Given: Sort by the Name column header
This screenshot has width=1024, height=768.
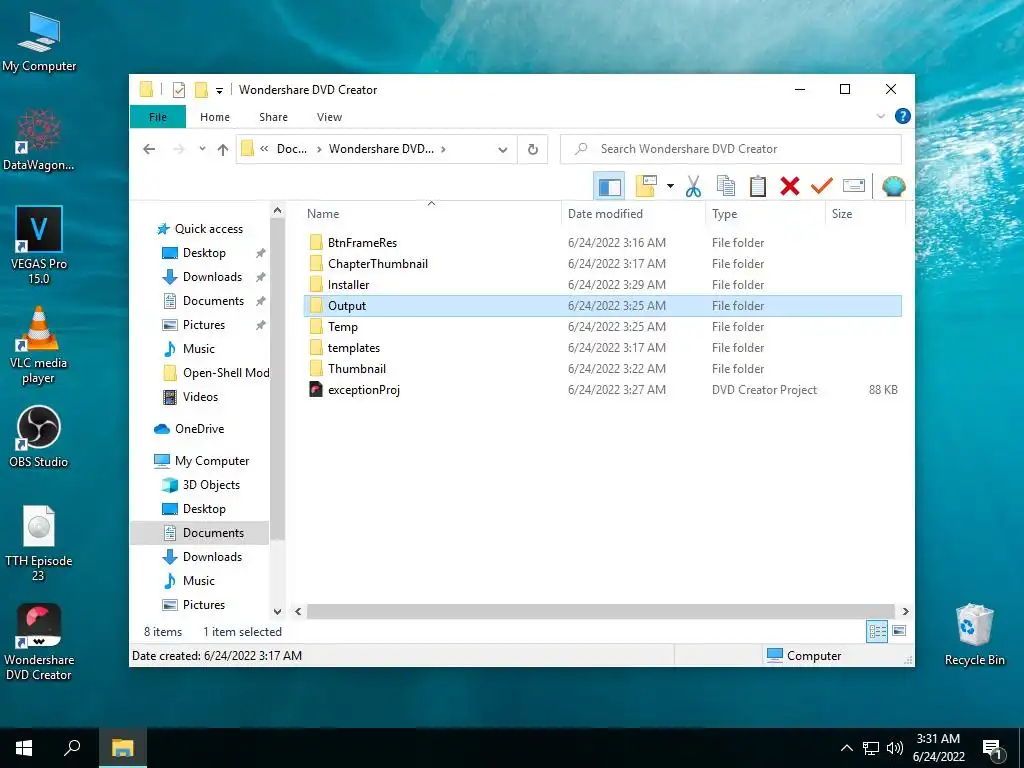Looking at the screenshot, I should click(323, 214).
